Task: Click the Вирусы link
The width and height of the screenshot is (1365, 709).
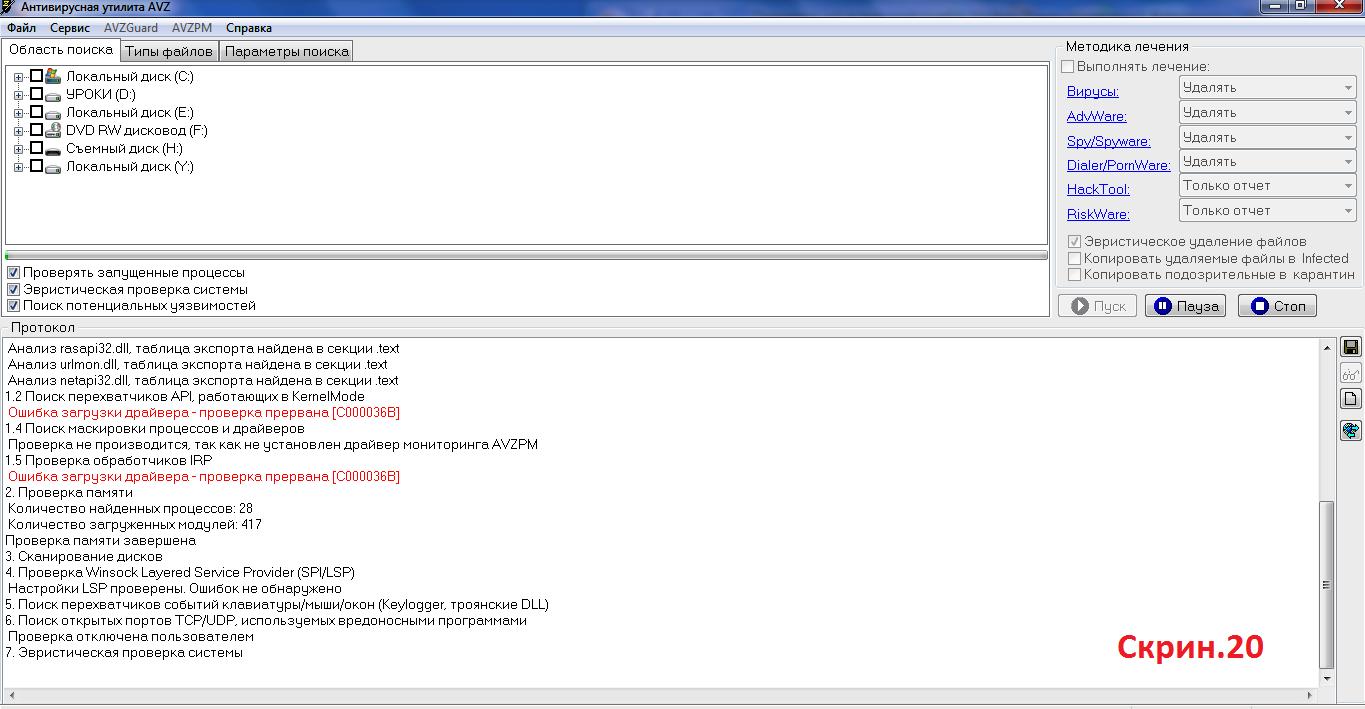Action: pyautogui.click(x=1092, y=92)
